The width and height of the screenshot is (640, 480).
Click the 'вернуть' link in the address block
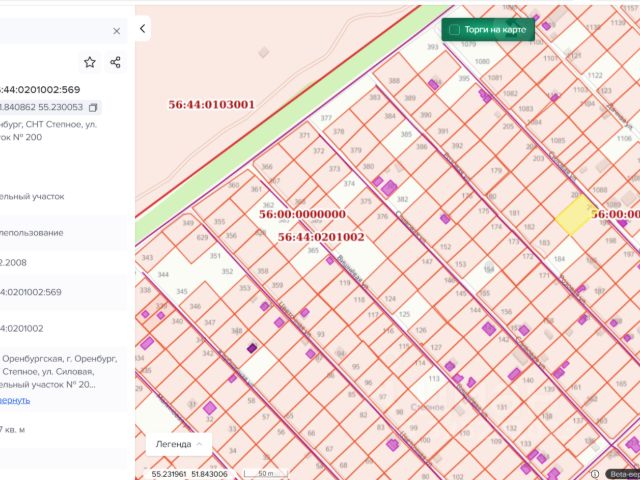click(15, 400)
